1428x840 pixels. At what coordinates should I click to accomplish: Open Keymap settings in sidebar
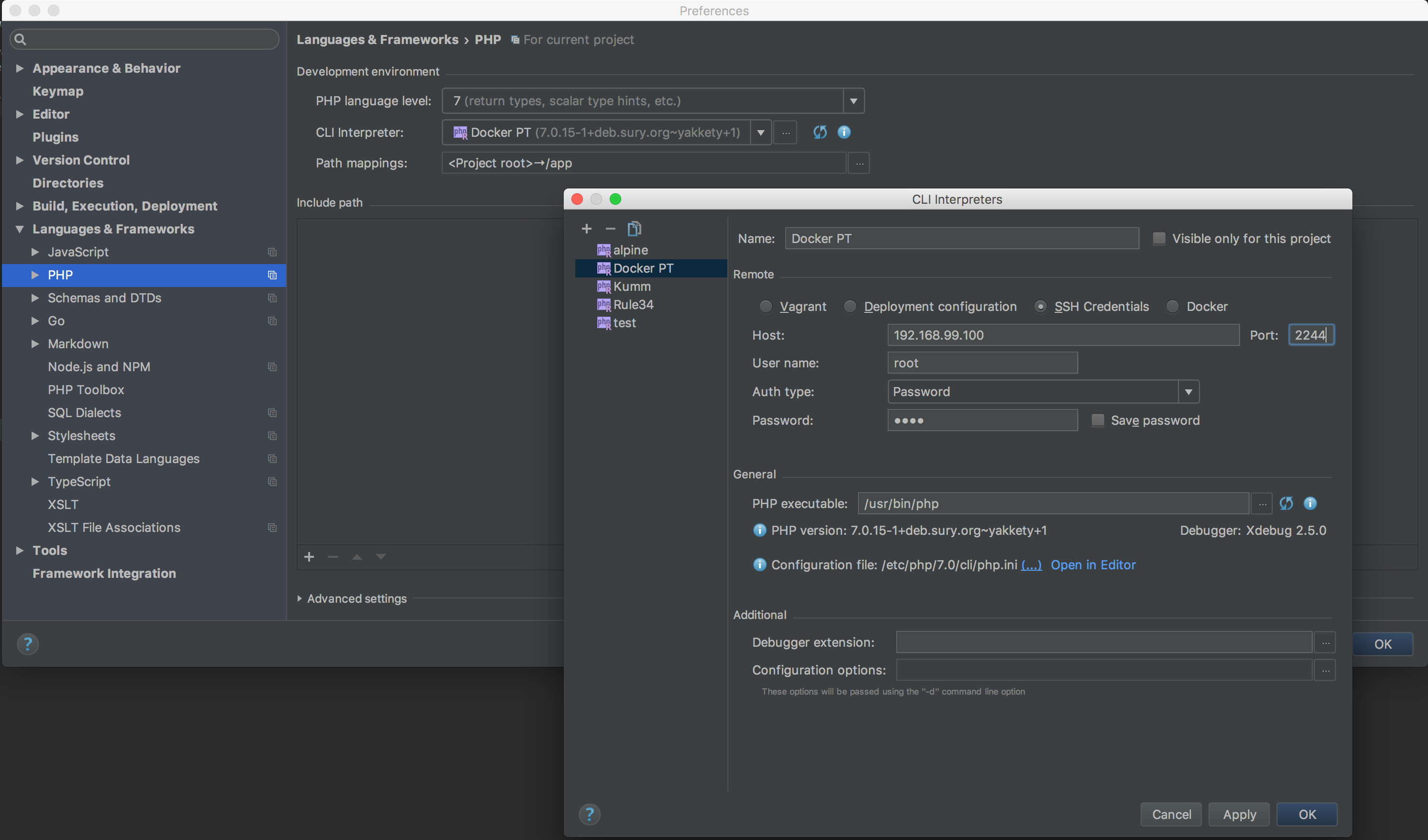[58, 91]
